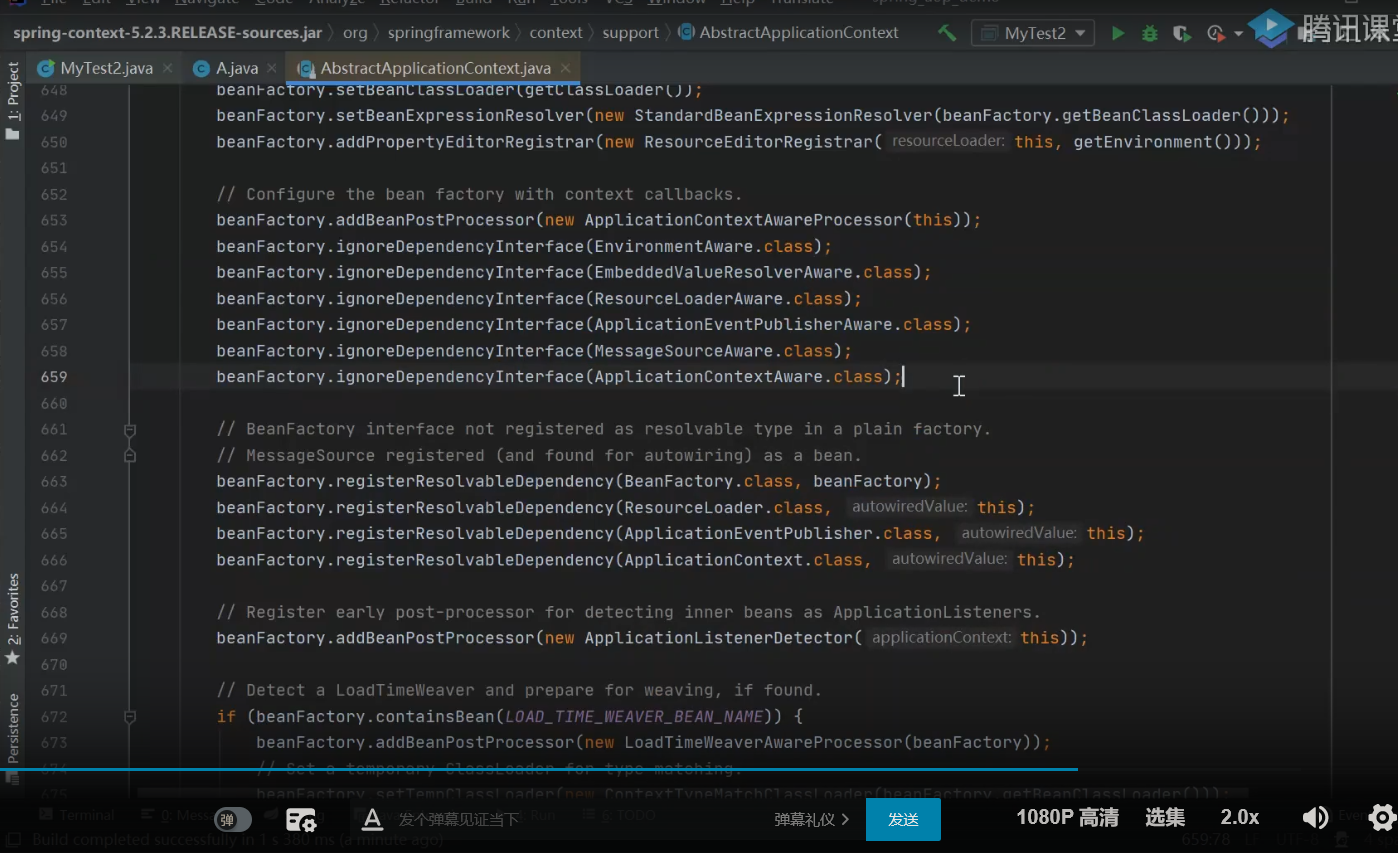This screenshot has height=853, width=1398.
Task: Click ApplicationContextAwareProcessor on line 653
Action: point(743,220)
